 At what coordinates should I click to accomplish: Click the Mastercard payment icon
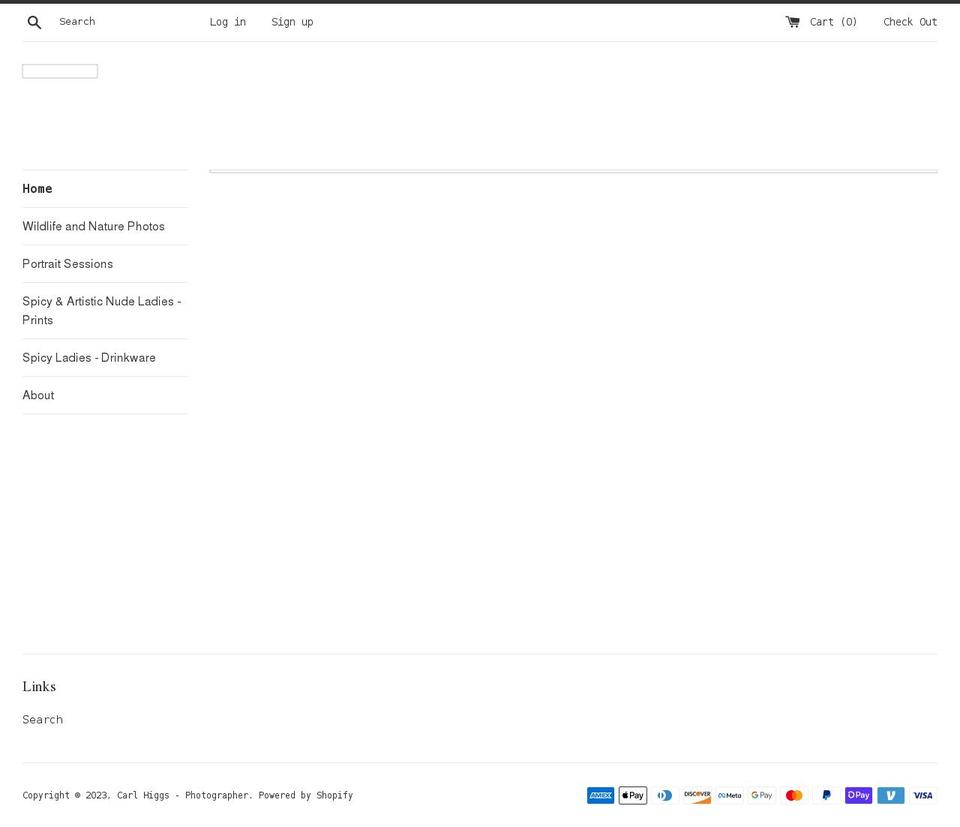tap(794, 795)
